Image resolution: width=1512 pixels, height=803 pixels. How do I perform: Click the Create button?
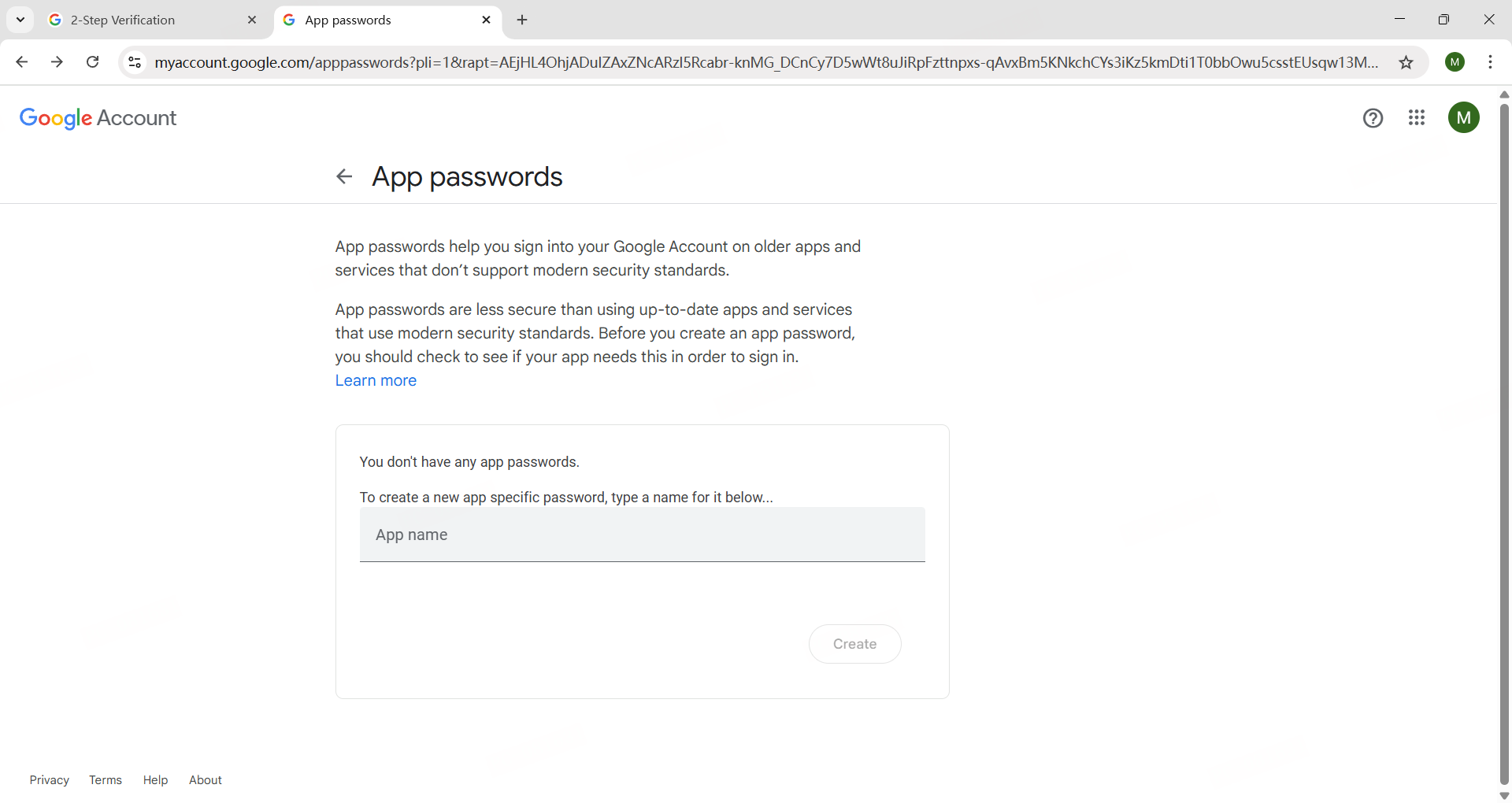[x=854, y=644]
